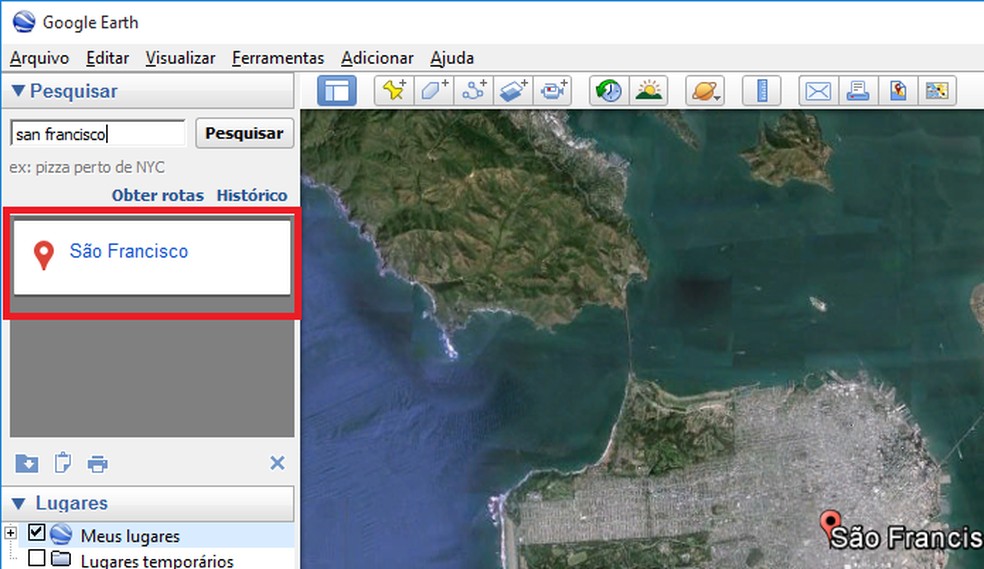This screenshot has height=569, width=984.
Task: Expand the Meus lugares tree node
Action: 10,533
